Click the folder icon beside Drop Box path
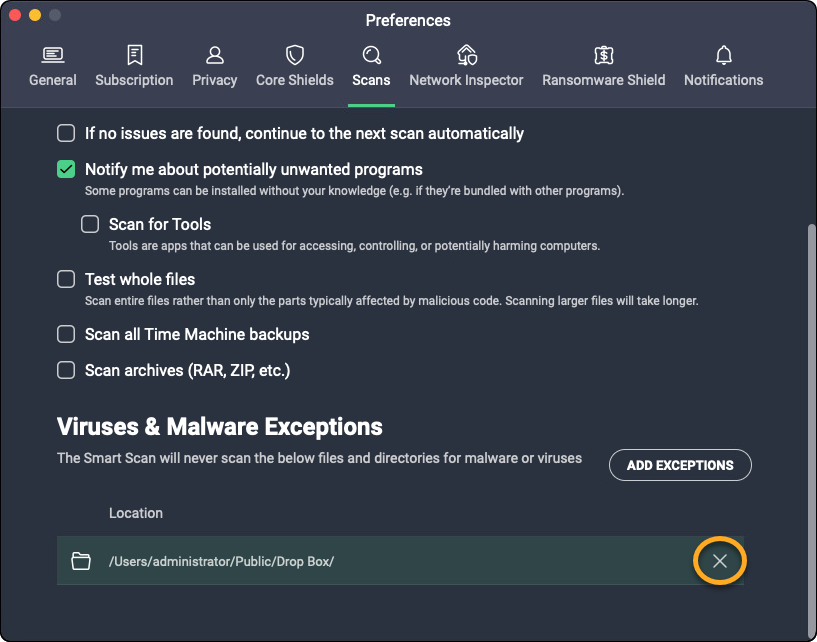 [x=81, y=561]
